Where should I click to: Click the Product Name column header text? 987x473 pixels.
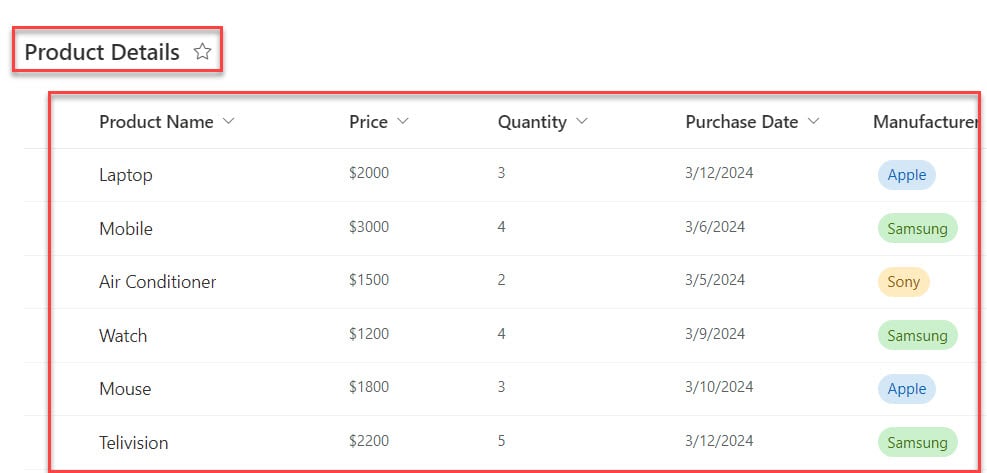[156, 122]
